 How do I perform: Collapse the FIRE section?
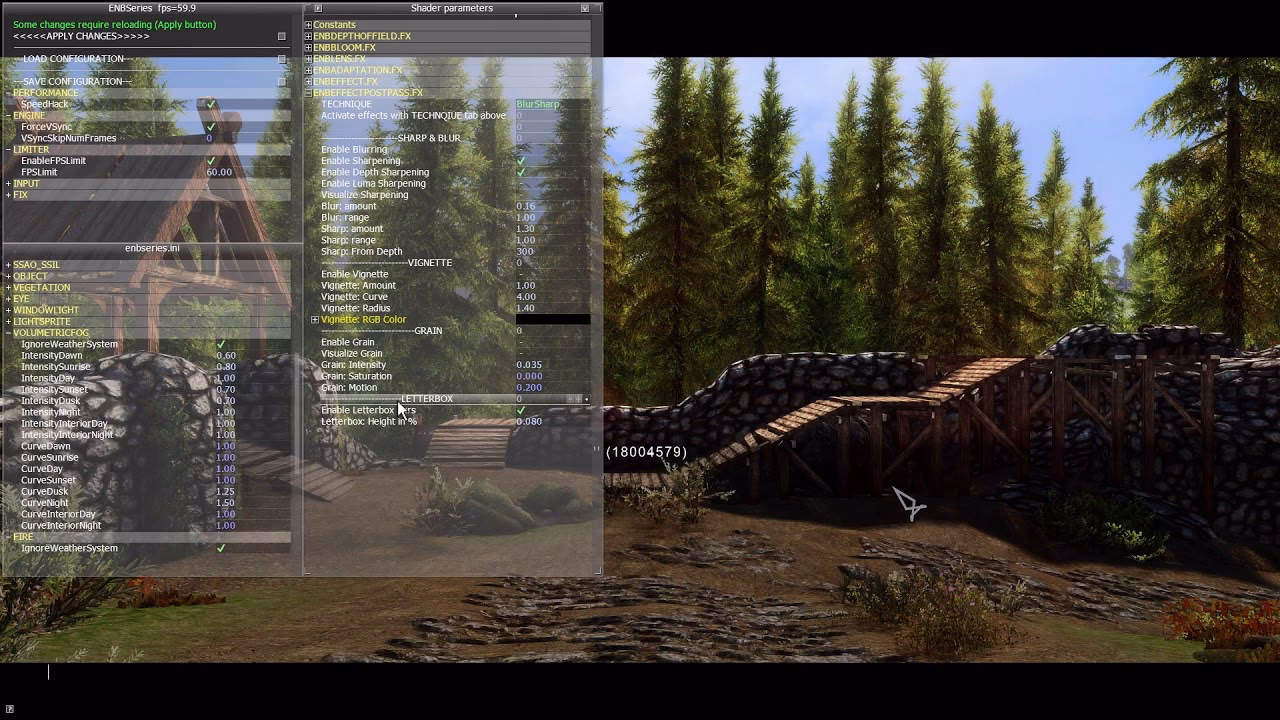click(9, 537)
